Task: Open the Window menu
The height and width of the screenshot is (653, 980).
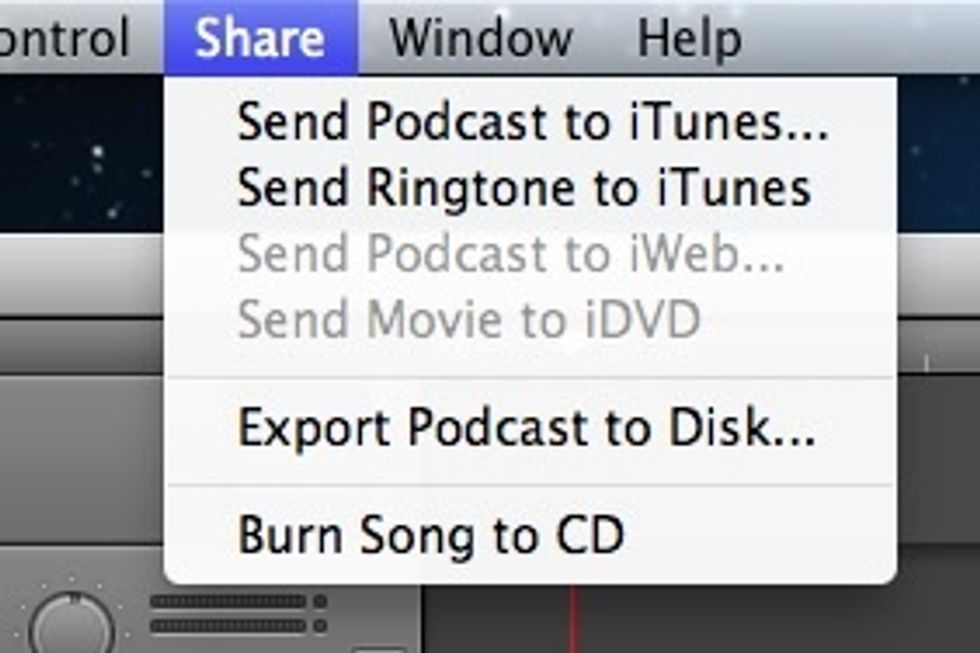Action: (481, 37)
